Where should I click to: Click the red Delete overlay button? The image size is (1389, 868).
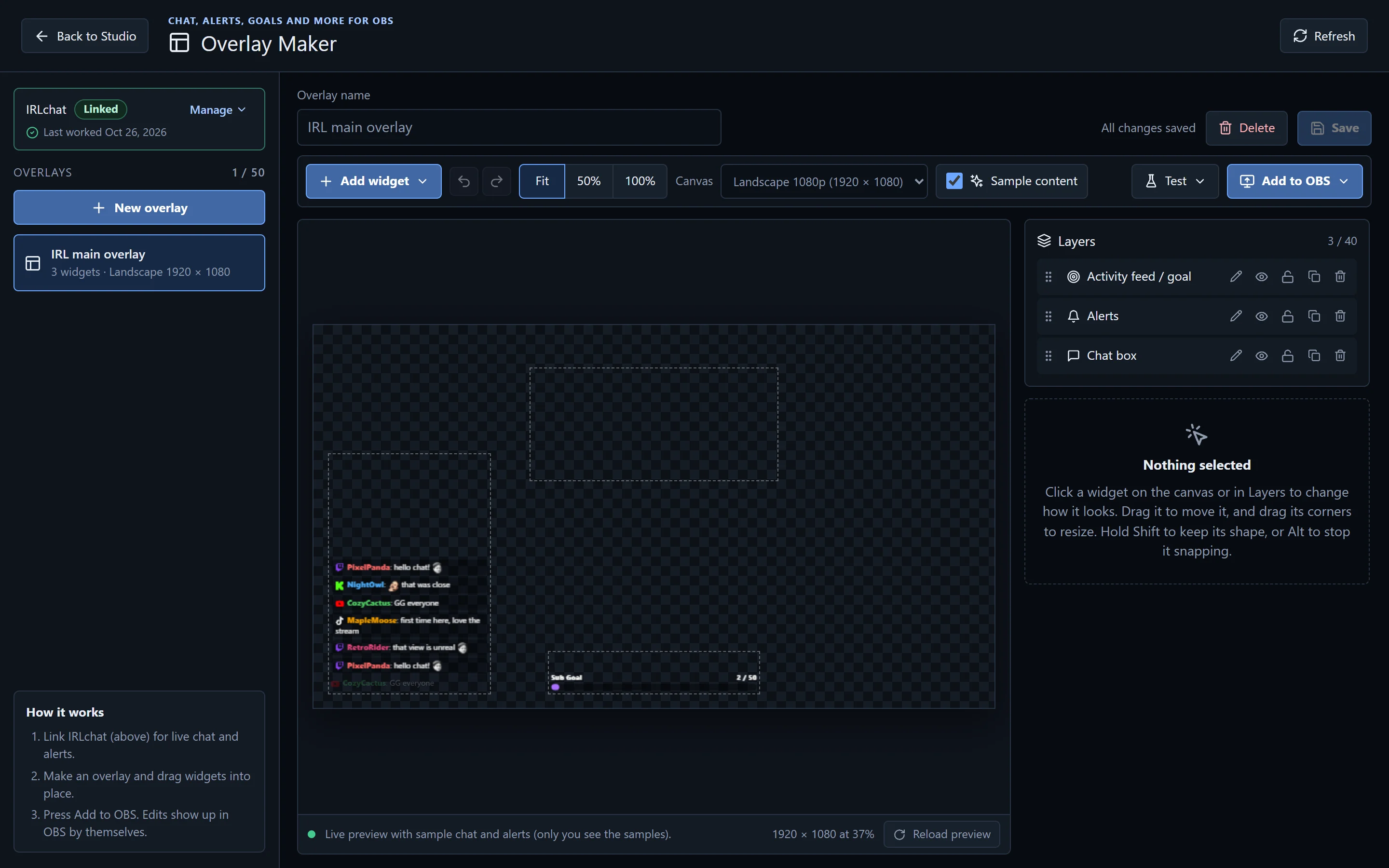1246,128
